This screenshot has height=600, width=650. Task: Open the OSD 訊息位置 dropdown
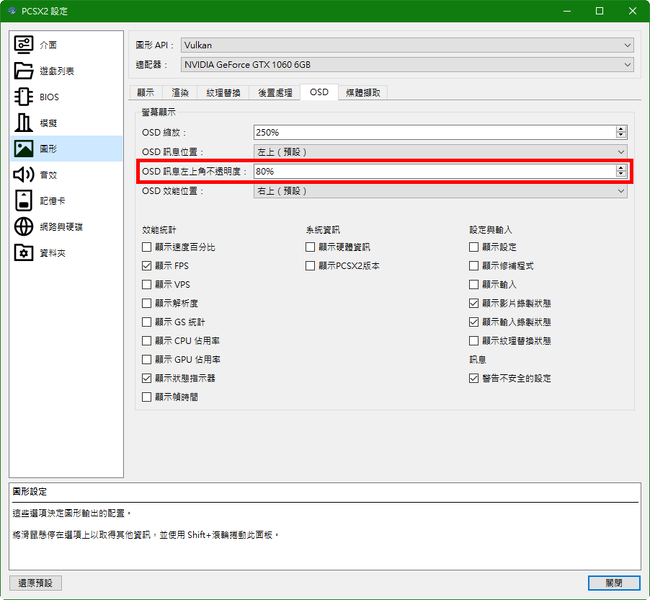point(440,152)
